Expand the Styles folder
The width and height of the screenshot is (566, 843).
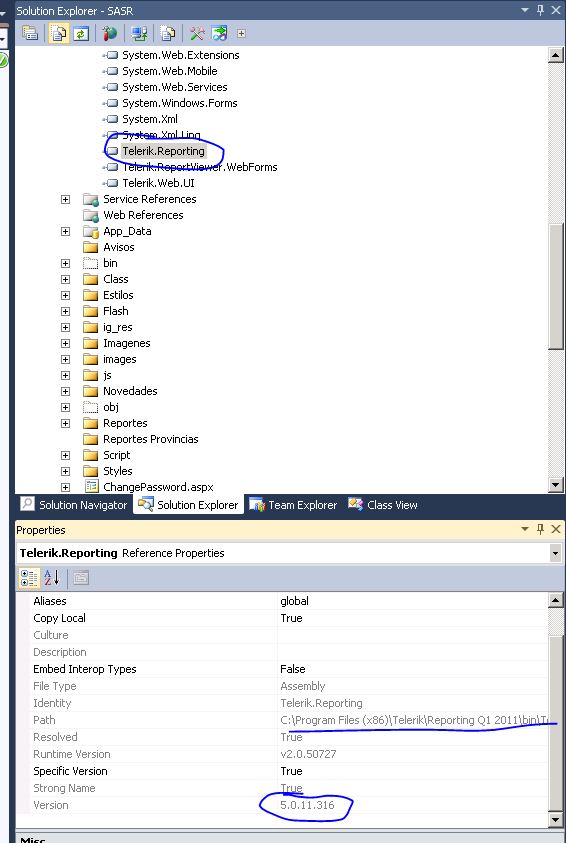coord(66,471)
